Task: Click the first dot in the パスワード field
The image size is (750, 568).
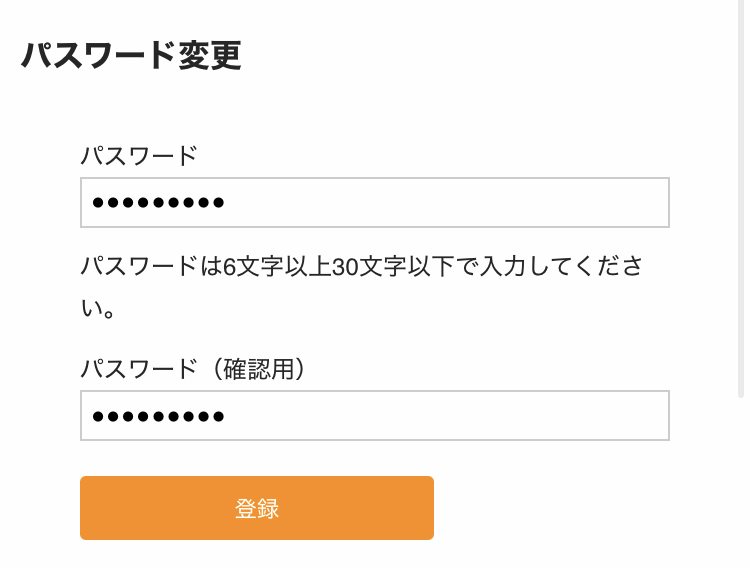Action: [x=97, y=204]
